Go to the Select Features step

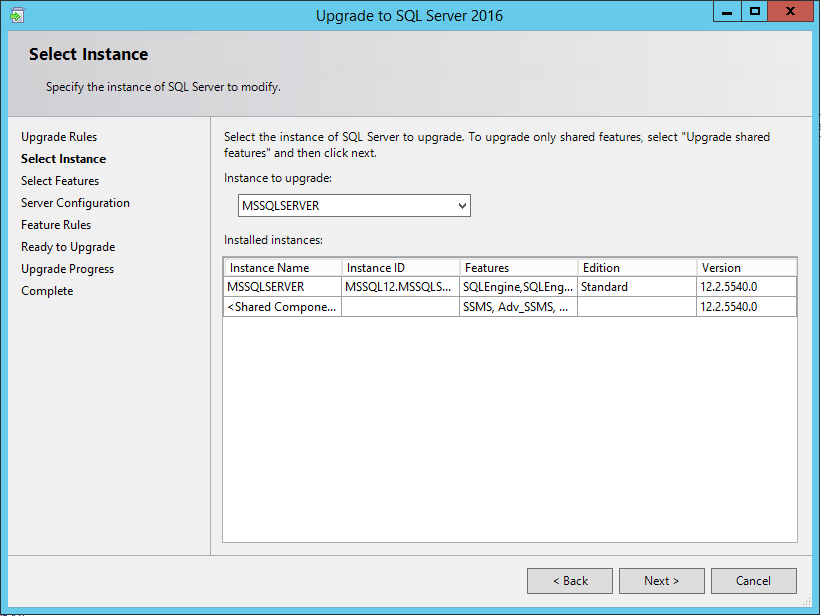(59, 181)
